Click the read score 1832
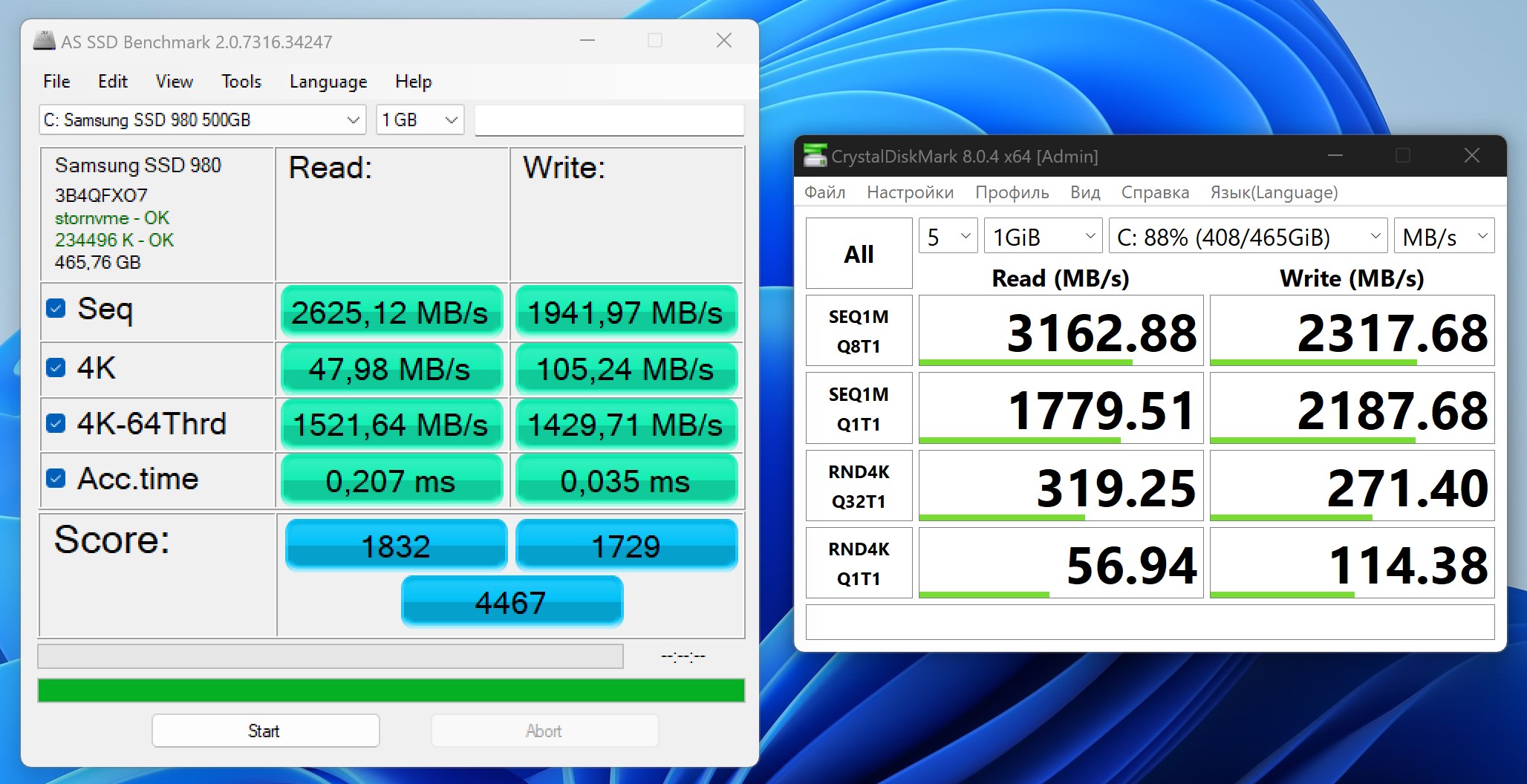The width and height of the screenshot is (1527, 784). pos(396,546)
